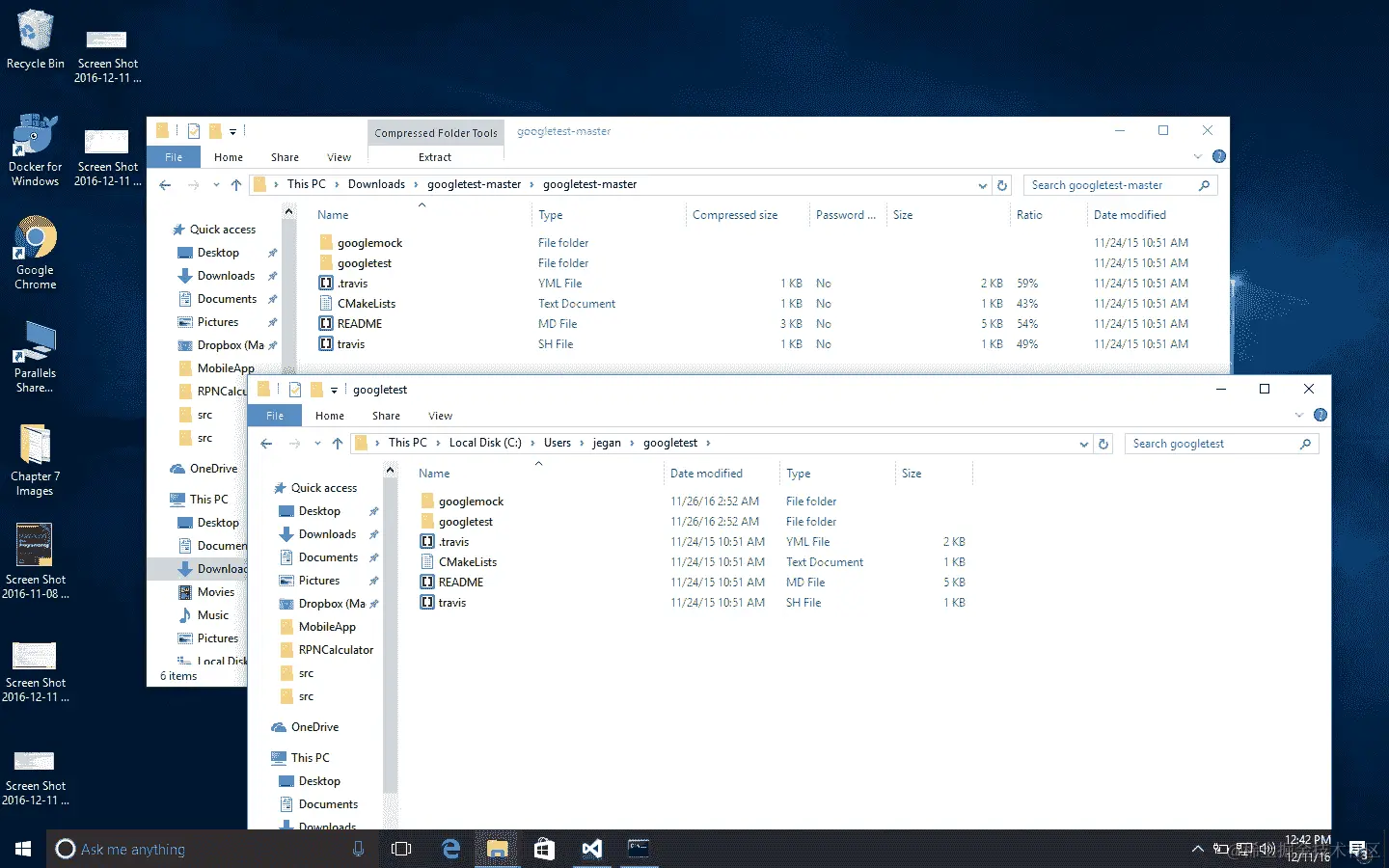Launch Google Chrome from the desktop

pyautogui.click(x=36, y=253)
